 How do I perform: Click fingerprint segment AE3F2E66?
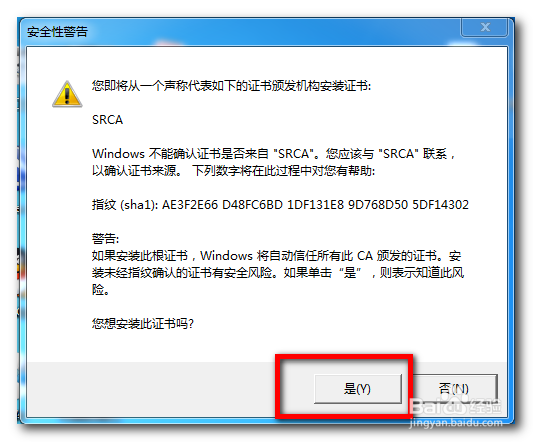[x=190, y=205]
